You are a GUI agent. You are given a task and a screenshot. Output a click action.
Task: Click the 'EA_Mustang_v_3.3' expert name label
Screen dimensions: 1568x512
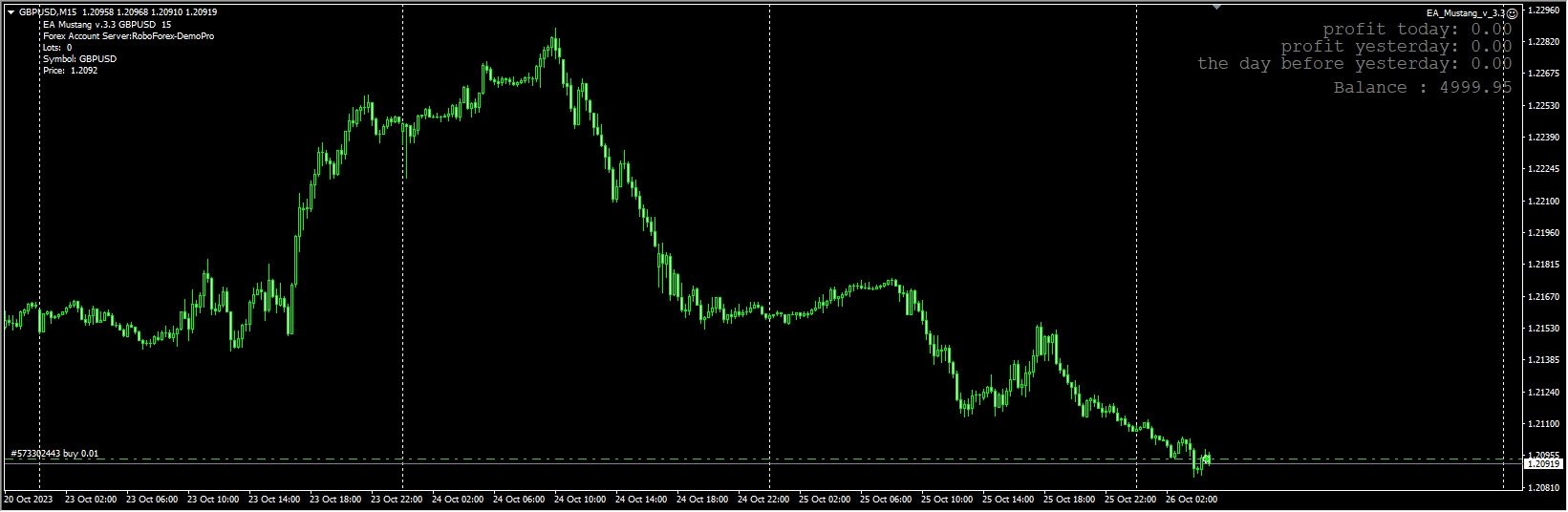coord(1466,13)
